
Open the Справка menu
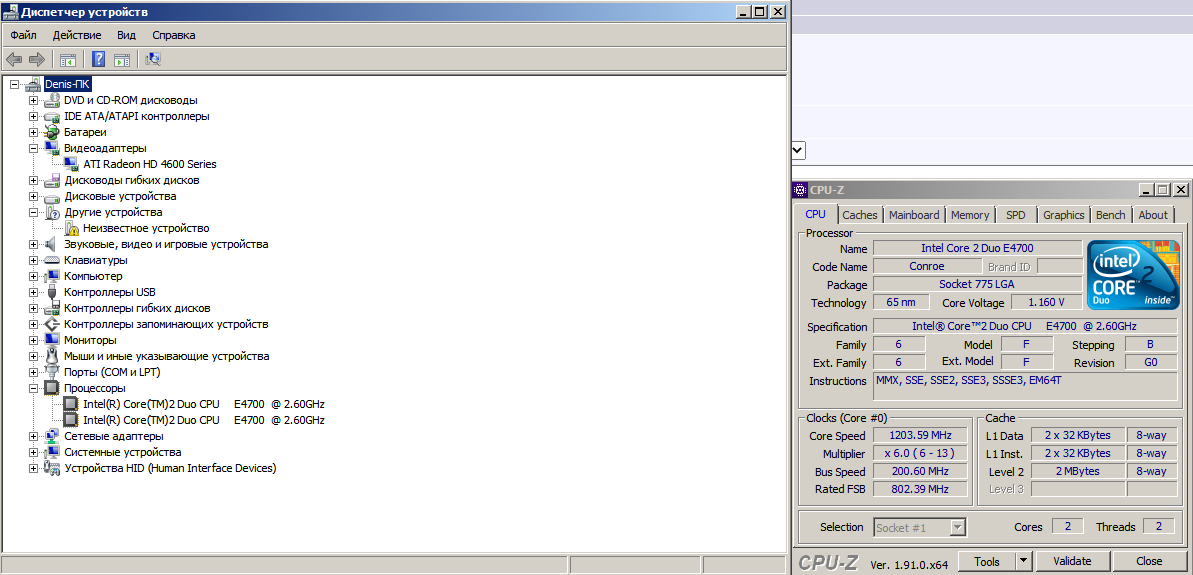[173, 35]
